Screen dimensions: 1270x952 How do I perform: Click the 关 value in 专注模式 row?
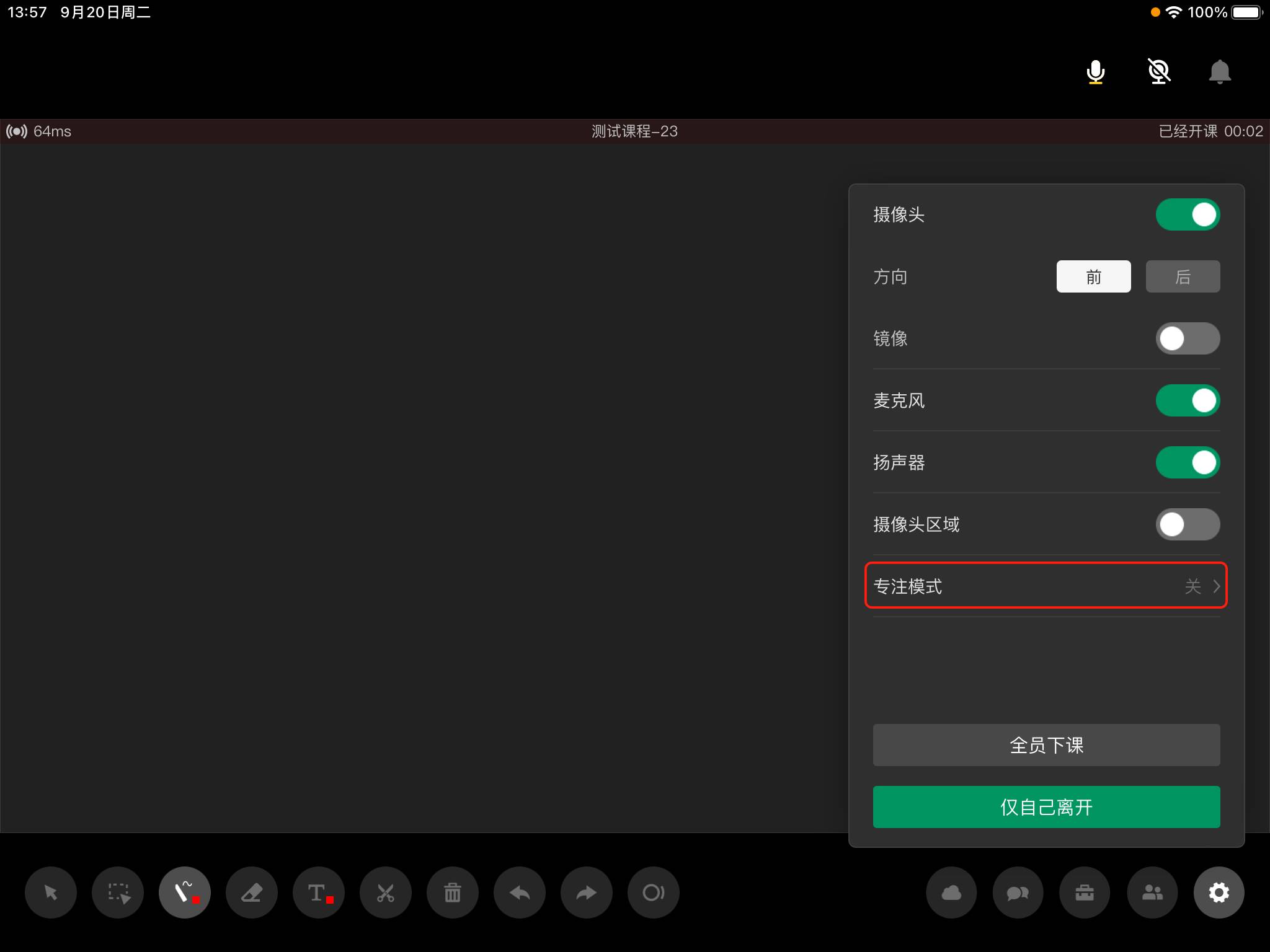[x=1192, y=586]
